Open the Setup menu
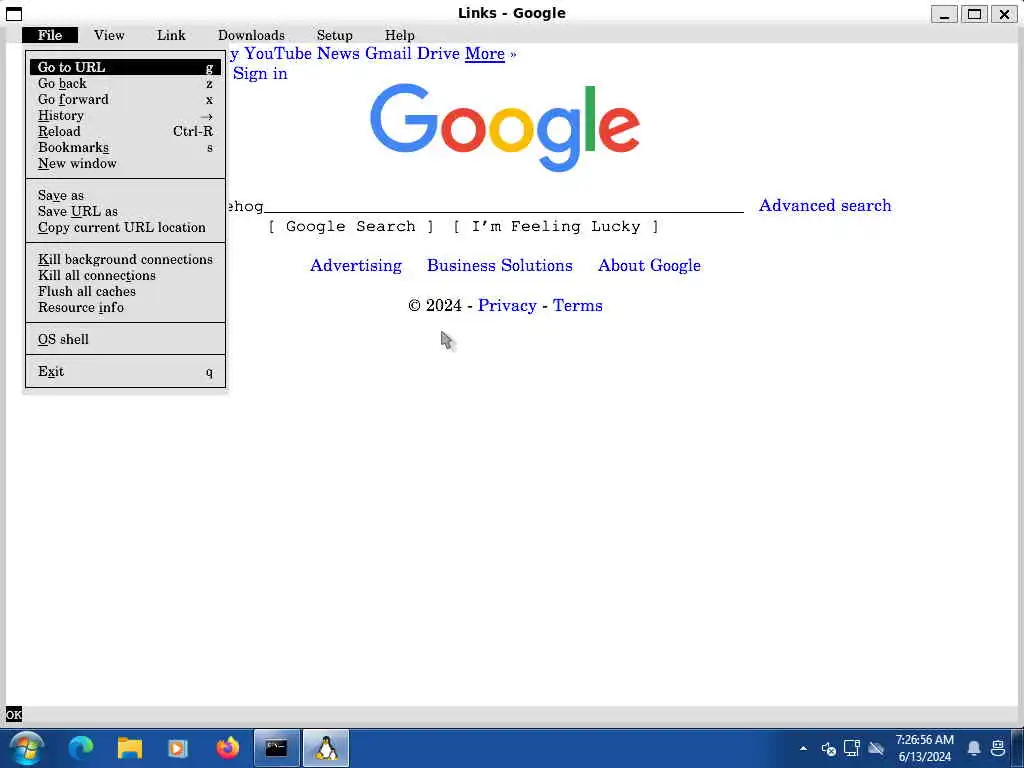The height and width of the screenshot is (768, 1024). point(334,35)
